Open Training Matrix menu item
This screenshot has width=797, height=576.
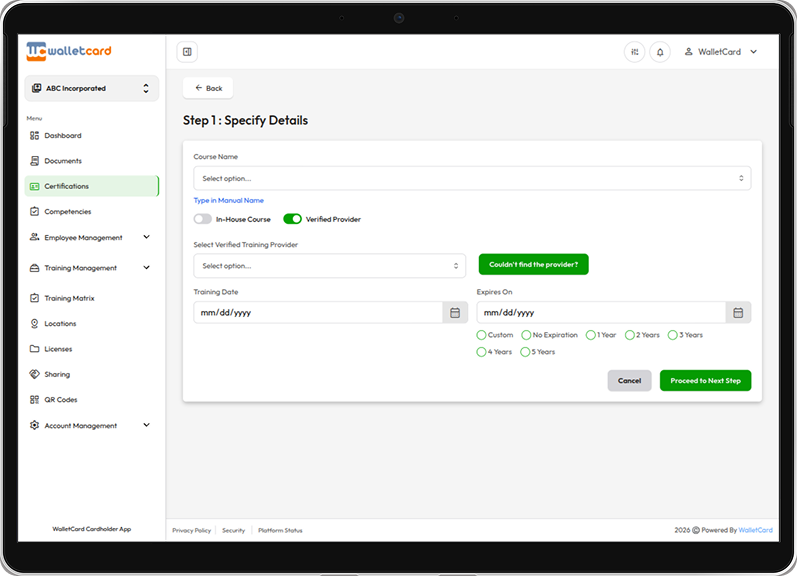pyautogui.click(x=91, y=298)
